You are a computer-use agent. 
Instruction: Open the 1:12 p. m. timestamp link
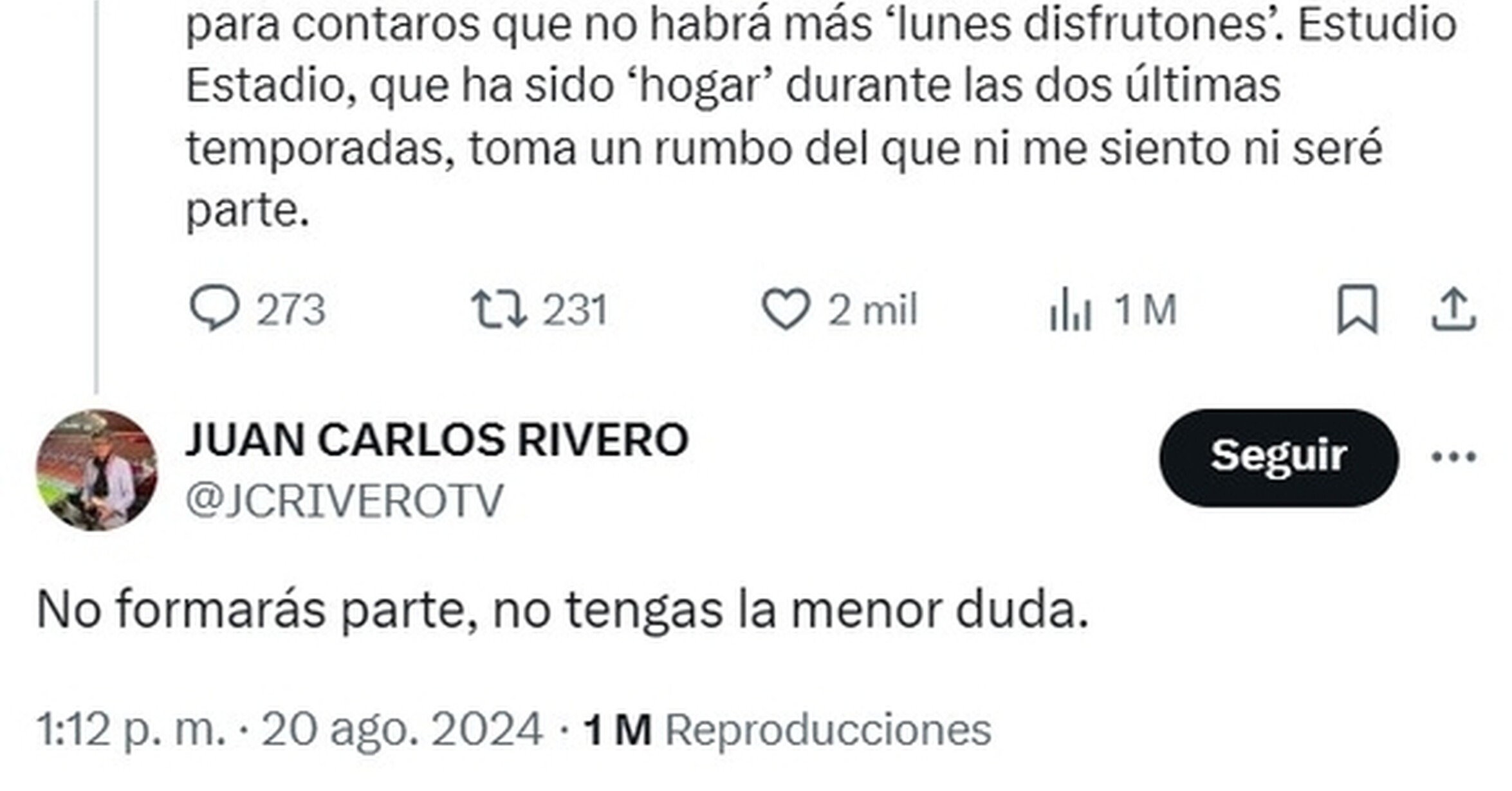(131, 729)
